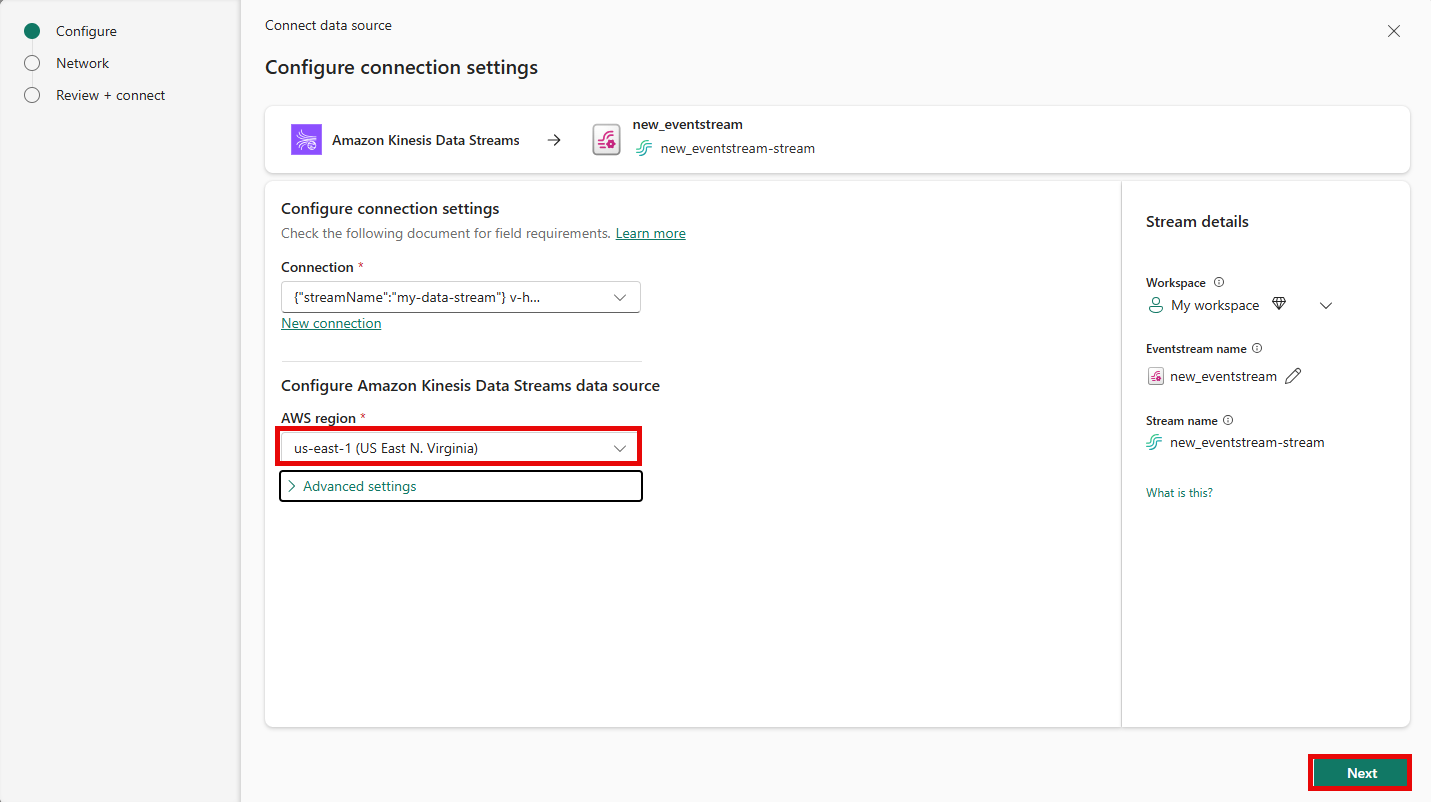Open the workspace selector chevron

coord(1326,306)
